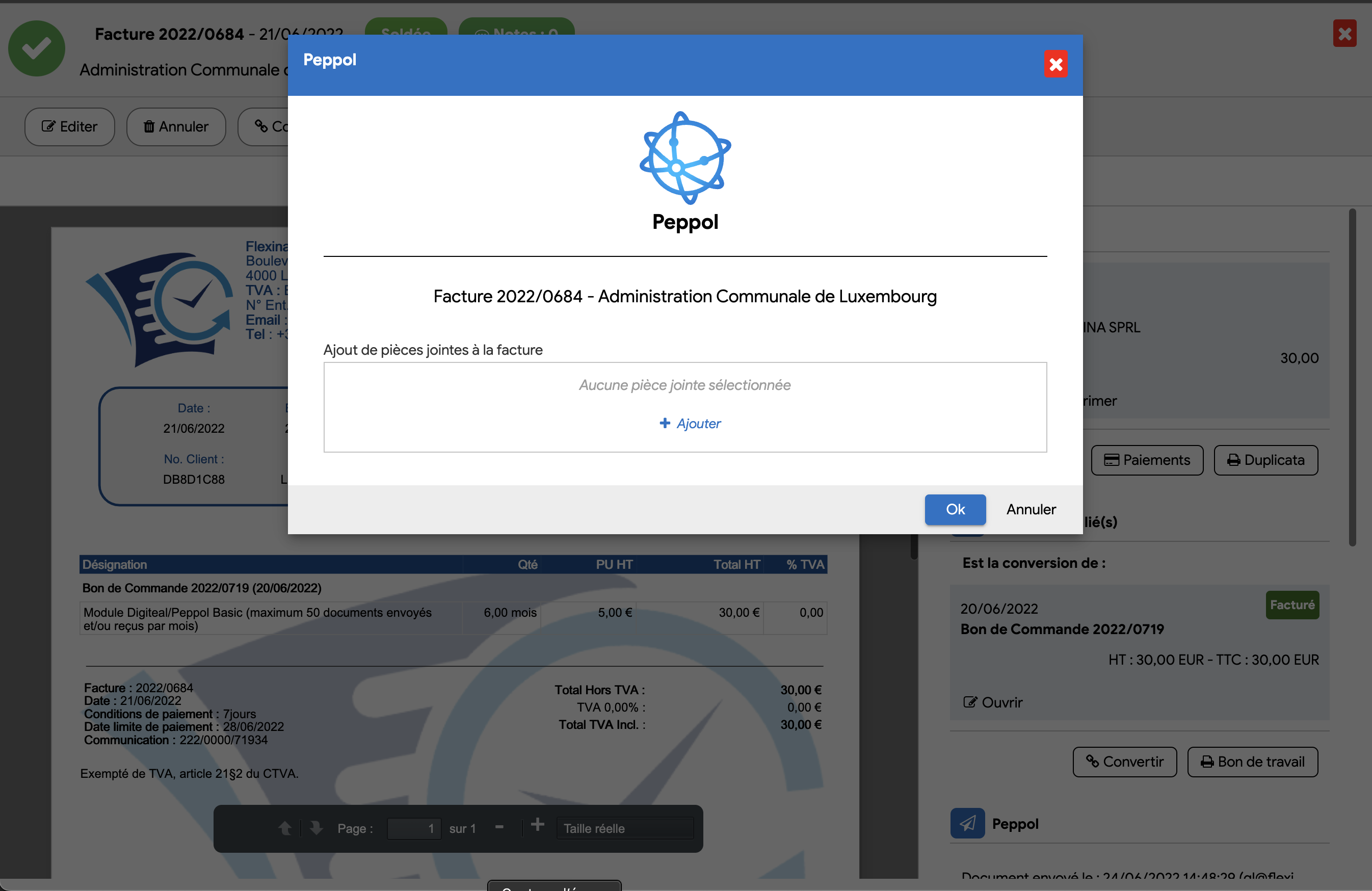
Task: Generate a Bon de travail
Action: tap(1252, 762)
